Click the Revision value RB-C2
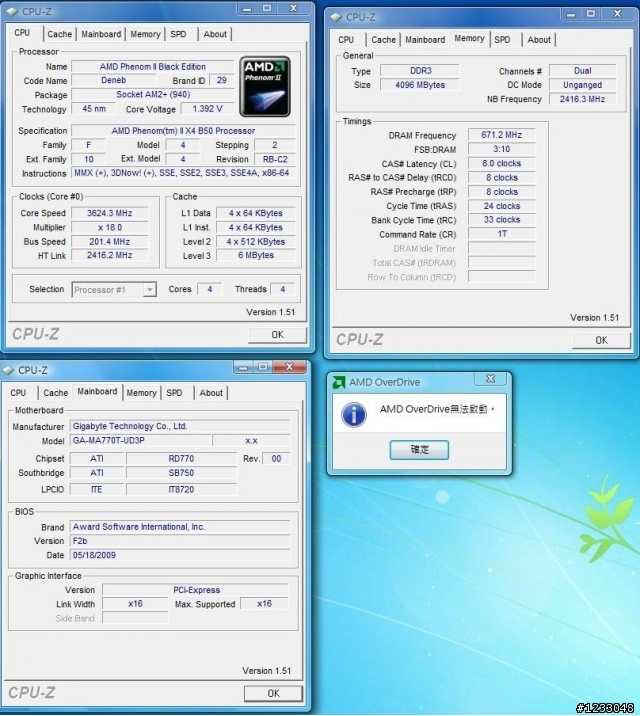This screenshot has height=716, width=640. tap(275, 159)
